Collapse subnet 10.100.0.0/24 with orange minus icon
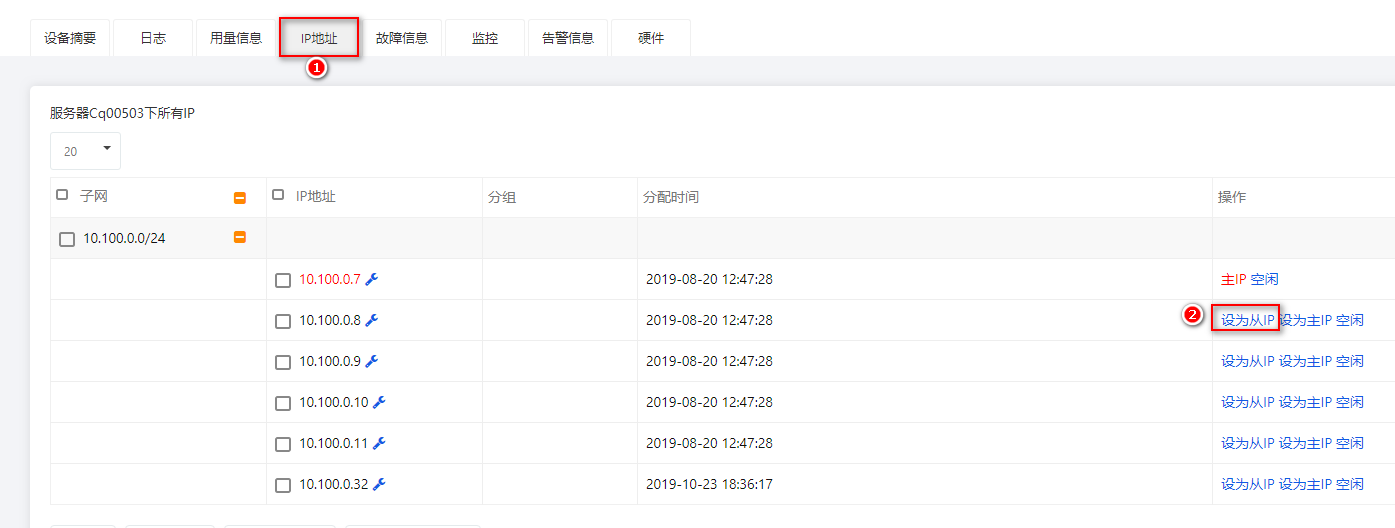This screenshot has height=528, width=1395. tap(240, 238)
